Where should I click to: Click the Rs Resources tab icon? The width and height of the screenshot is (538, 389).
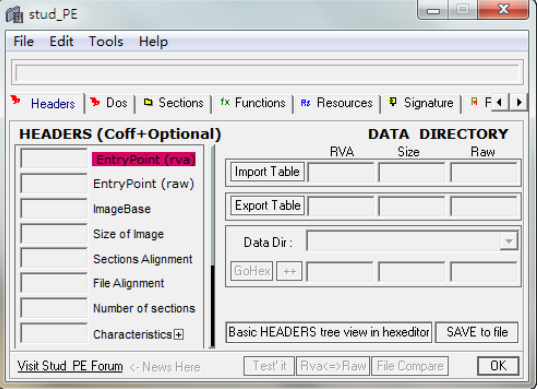(305, 103)
